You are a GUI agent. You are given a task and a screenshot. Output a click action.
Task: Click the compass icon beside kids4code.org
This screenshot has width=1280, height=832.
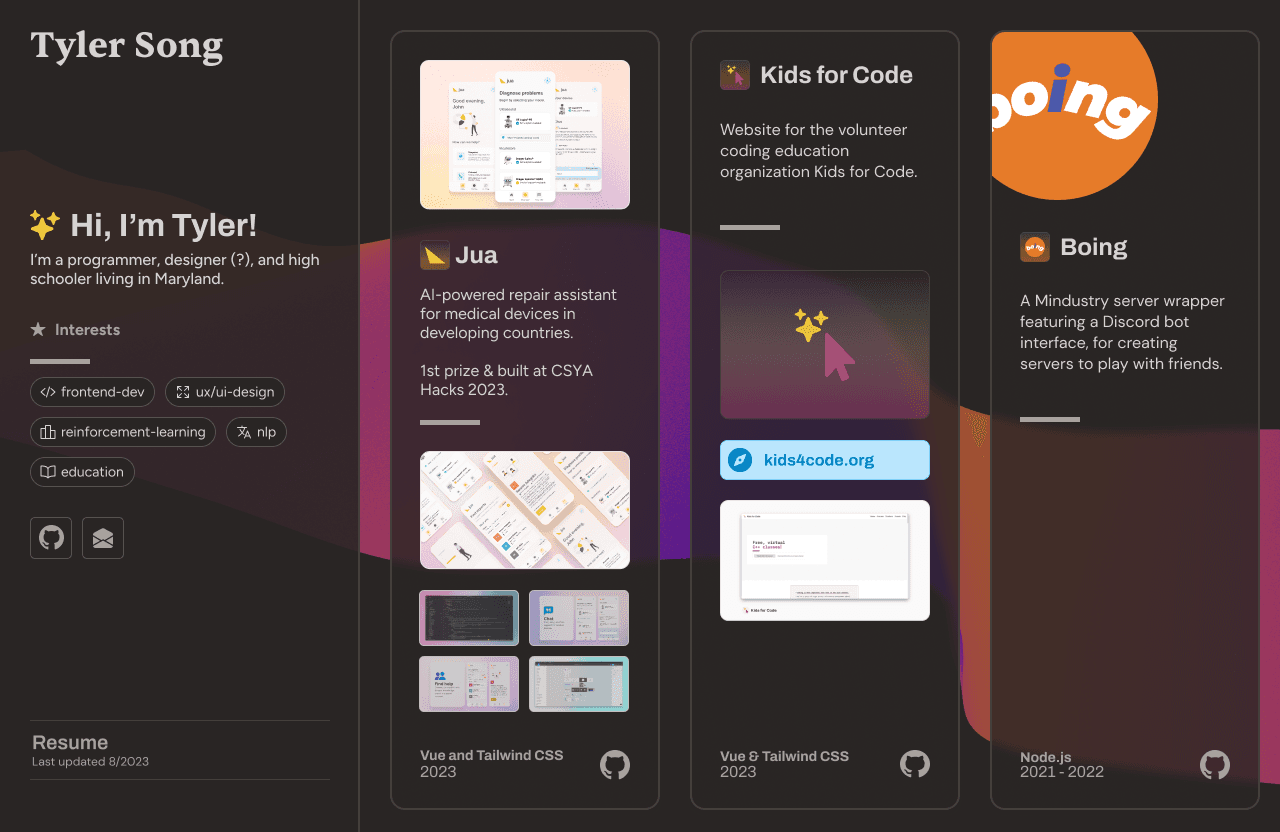click(x=740, y=460)
